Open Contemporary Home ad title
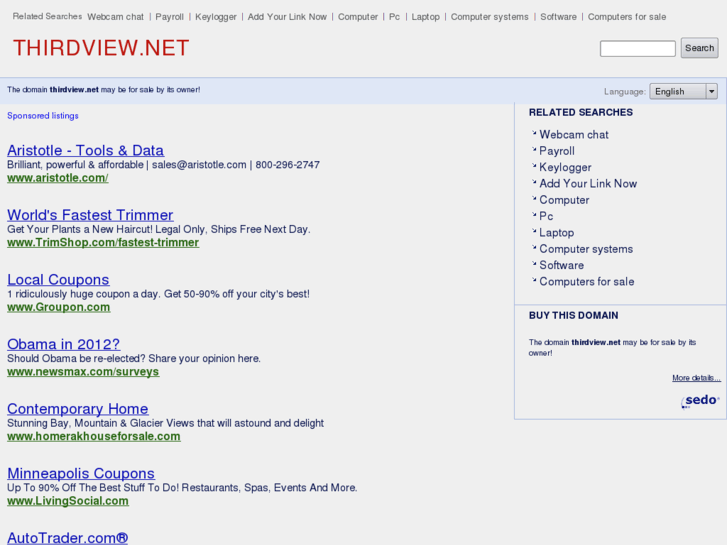The image size is (727, 545). click(77, 408)
